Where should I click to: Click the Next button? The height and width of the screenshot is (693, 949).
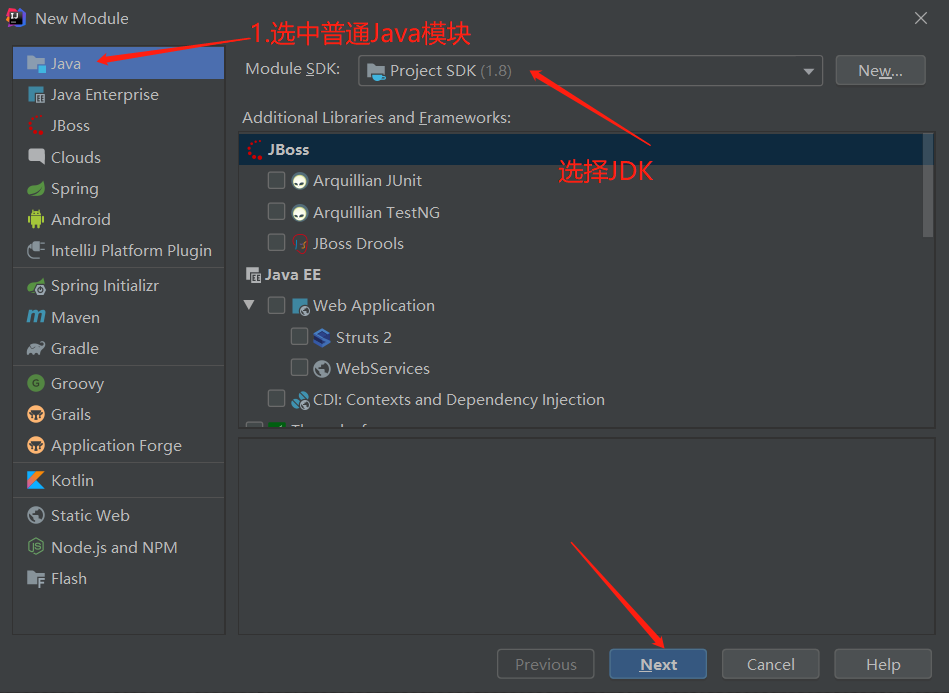click(657, 663)
